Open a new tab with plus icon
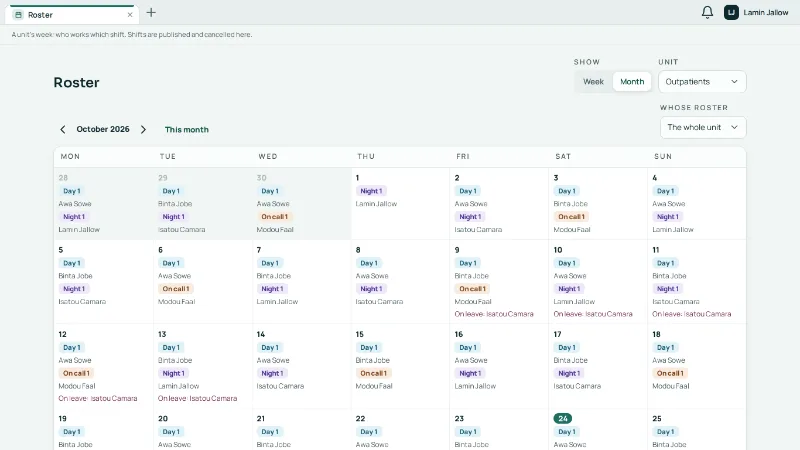 pos(151,13)
